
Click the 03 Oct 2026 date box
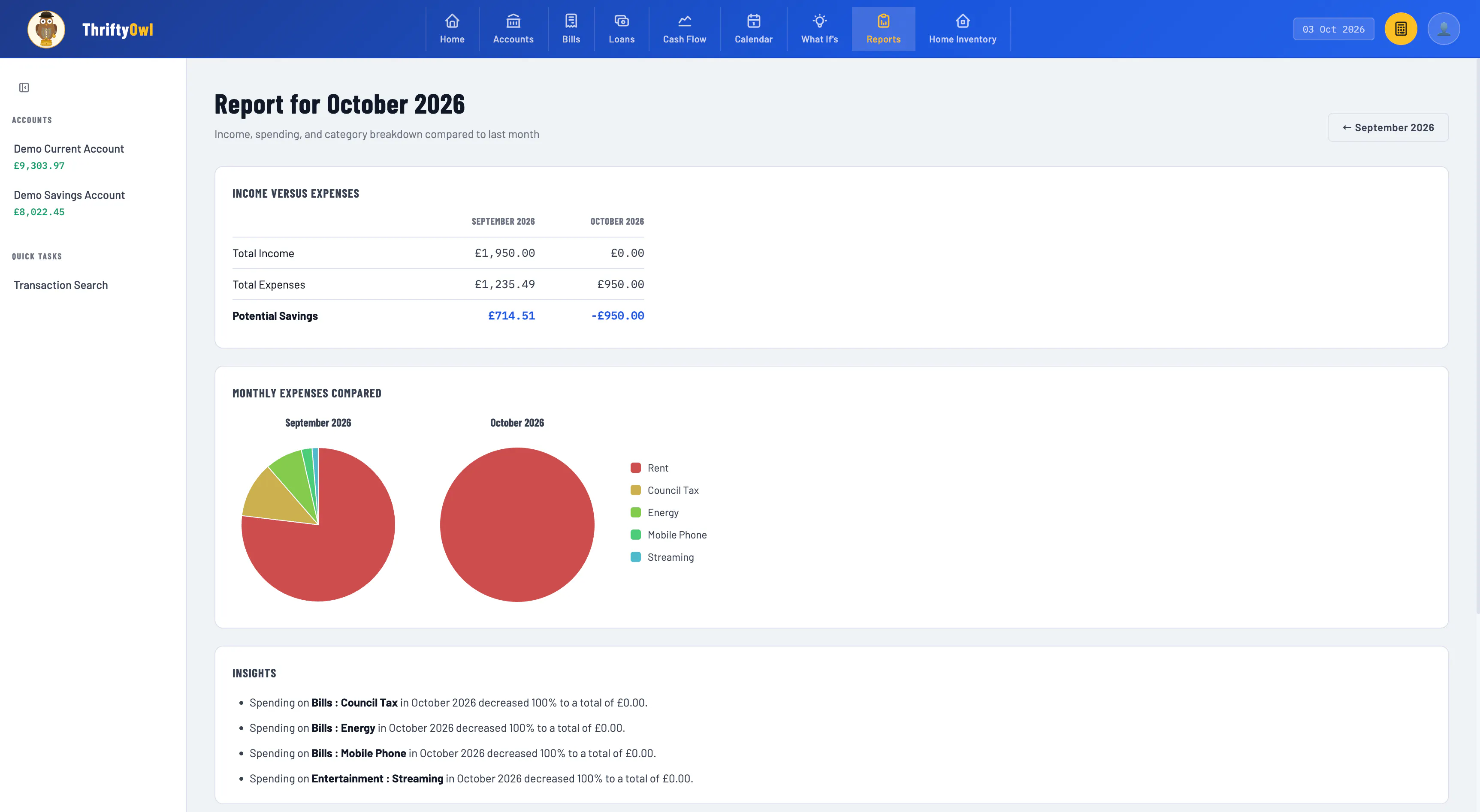1333,29
